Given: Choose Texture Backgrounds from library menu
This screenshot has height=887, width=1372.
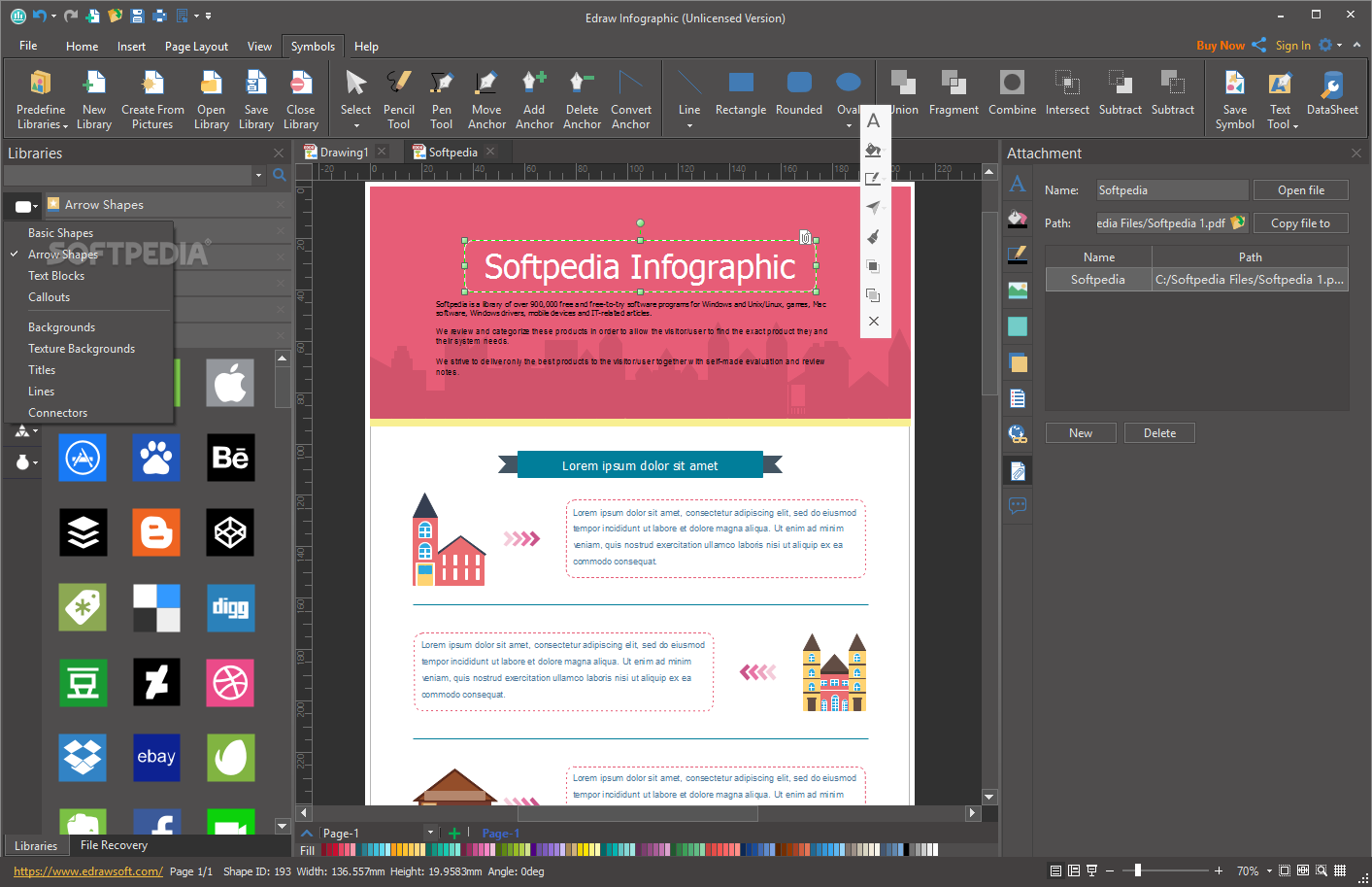Looking at the screenshot, I should [x=82, y=349].
